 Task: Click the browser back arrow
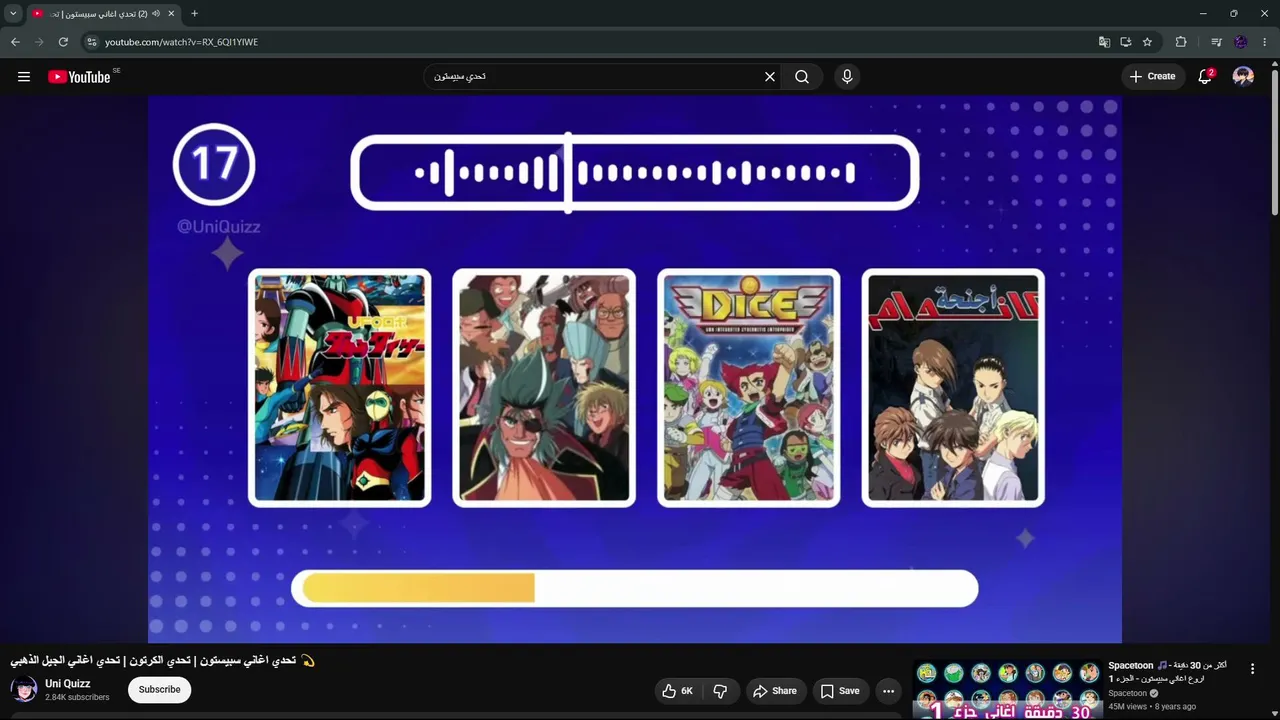click(15, 42)
